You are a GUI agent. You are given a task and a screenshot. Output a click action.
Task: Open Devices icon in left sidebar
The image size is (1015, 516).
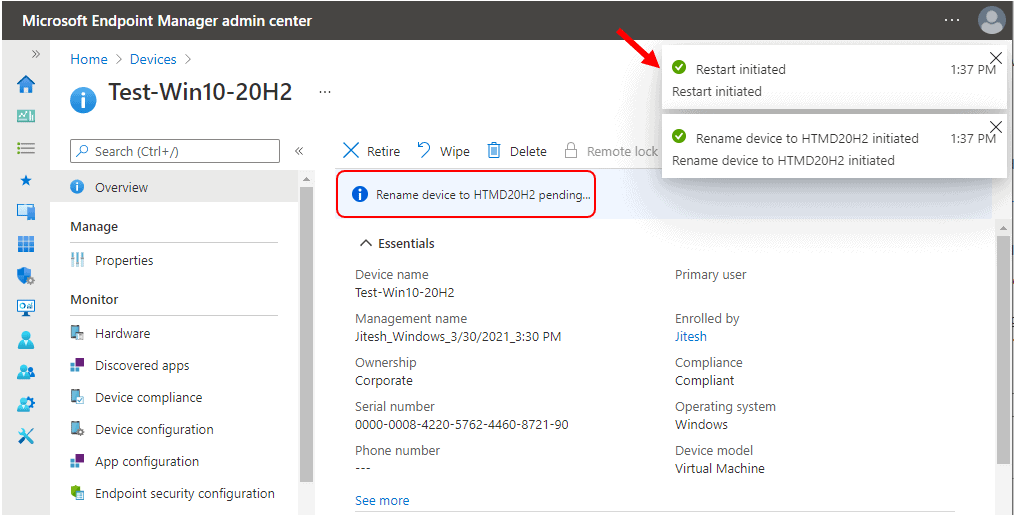(26, 212)
